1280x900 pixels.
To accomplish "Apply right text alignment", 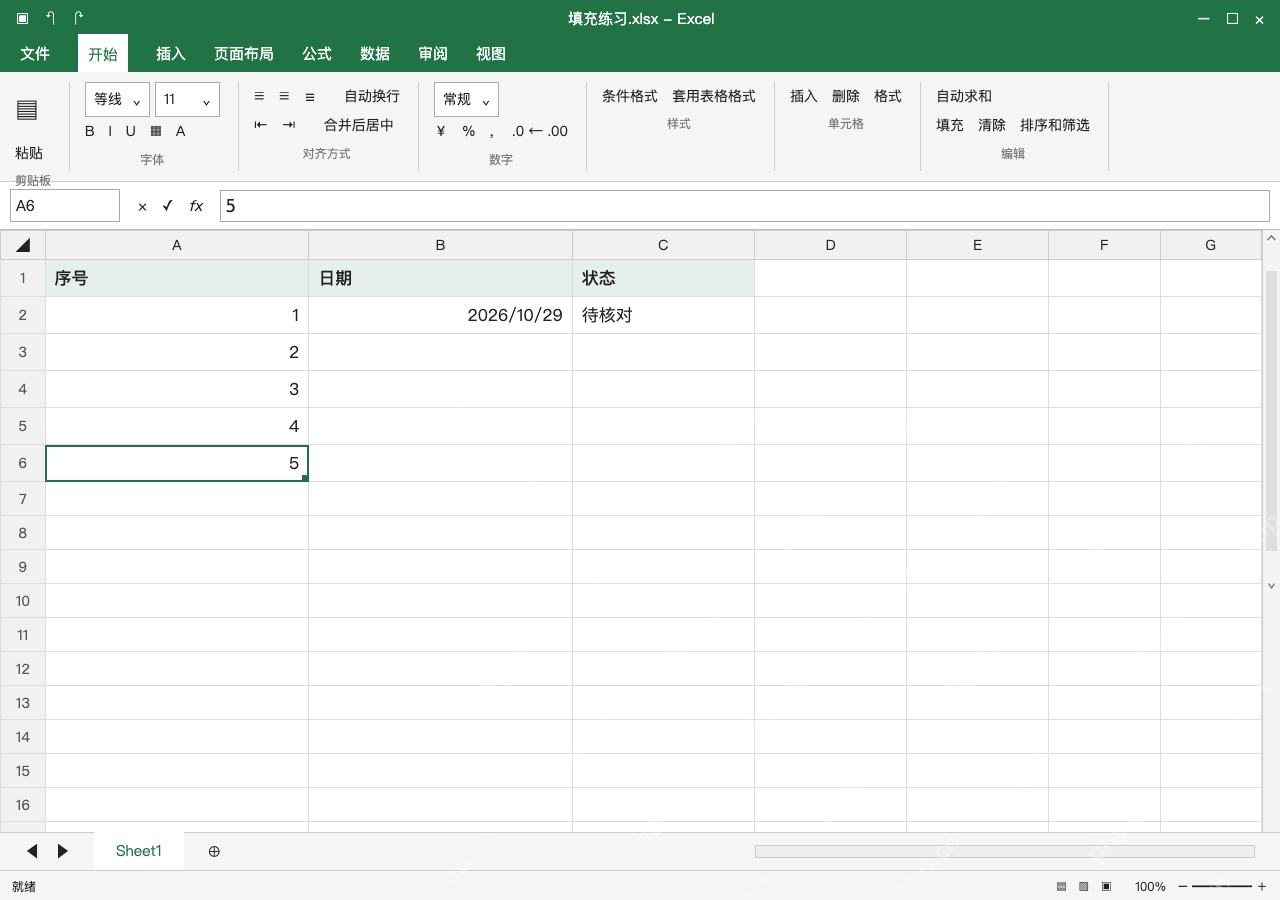I will tap(310, 96).
